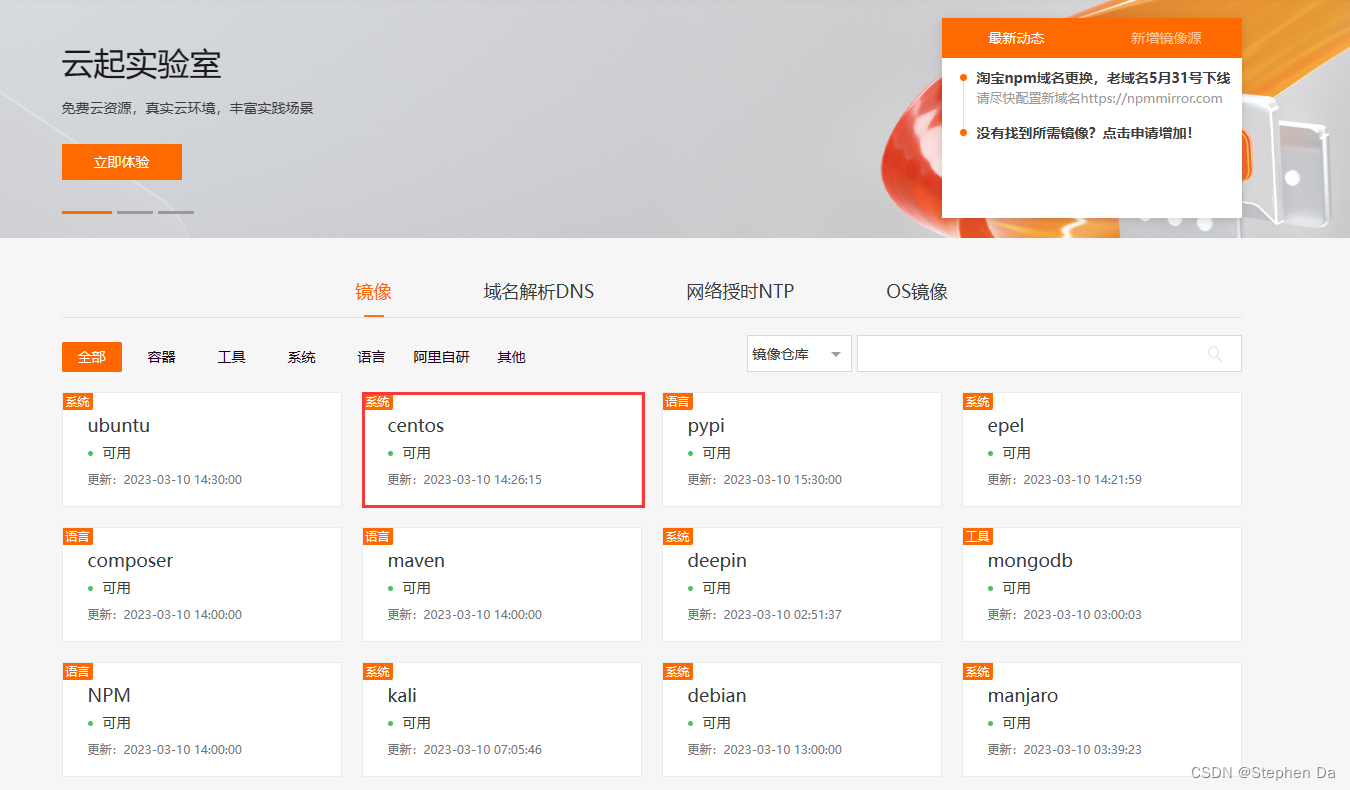Filter mirrors by 阿里自研
Screen dimensions: 1350x790
442,357
